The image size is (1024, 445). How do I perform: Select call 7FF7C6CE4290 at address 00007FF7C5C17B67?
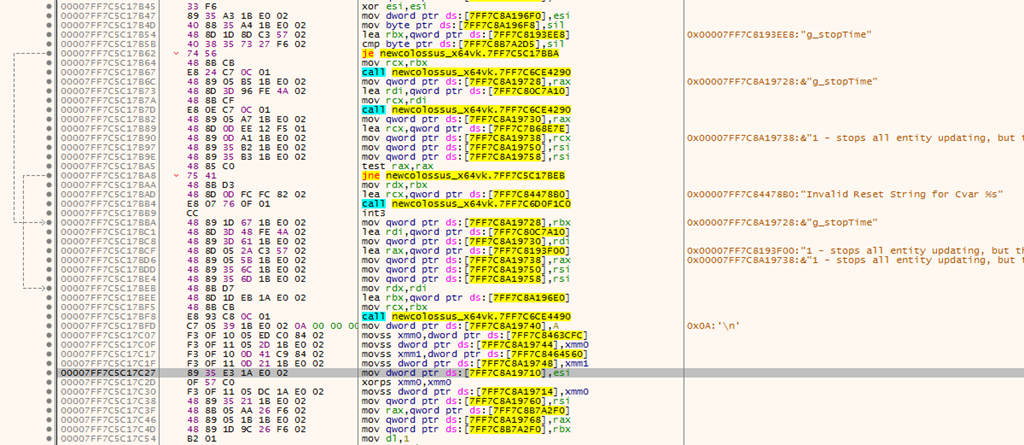[466, 72]
